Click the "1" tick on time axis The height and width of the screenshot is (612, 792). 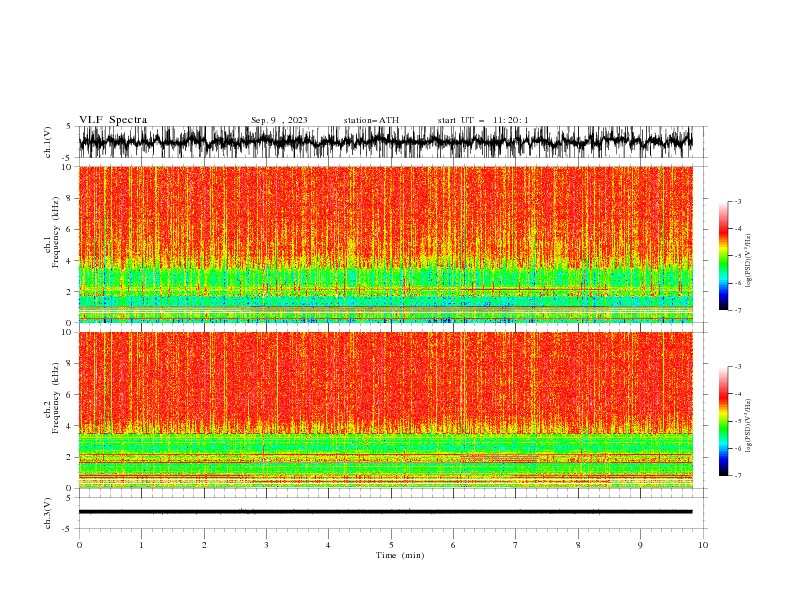[x=141, y=545]
